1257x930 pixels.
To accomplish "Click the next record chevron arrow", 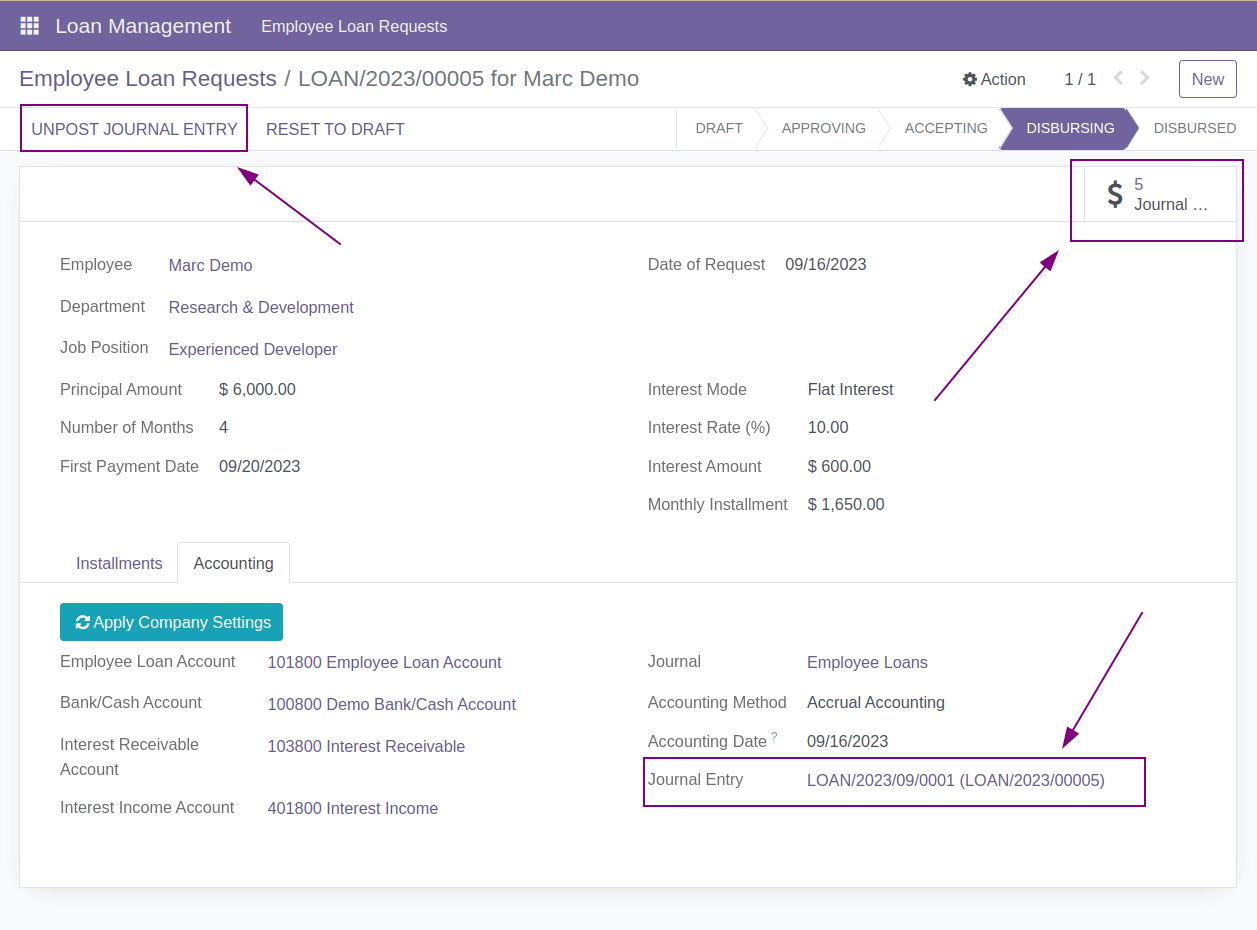I will pyautogui.click(x=1144, y=77).
